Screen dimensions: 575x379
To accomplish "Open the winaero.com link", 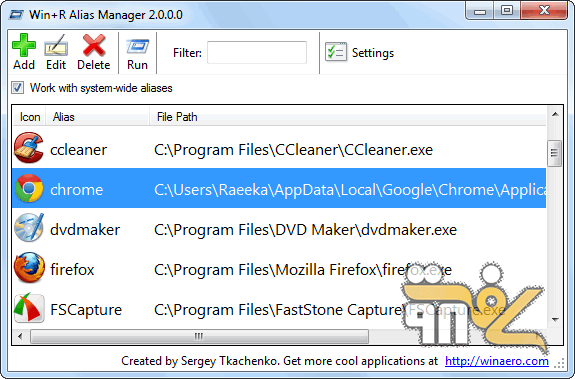I will [497, 361].
